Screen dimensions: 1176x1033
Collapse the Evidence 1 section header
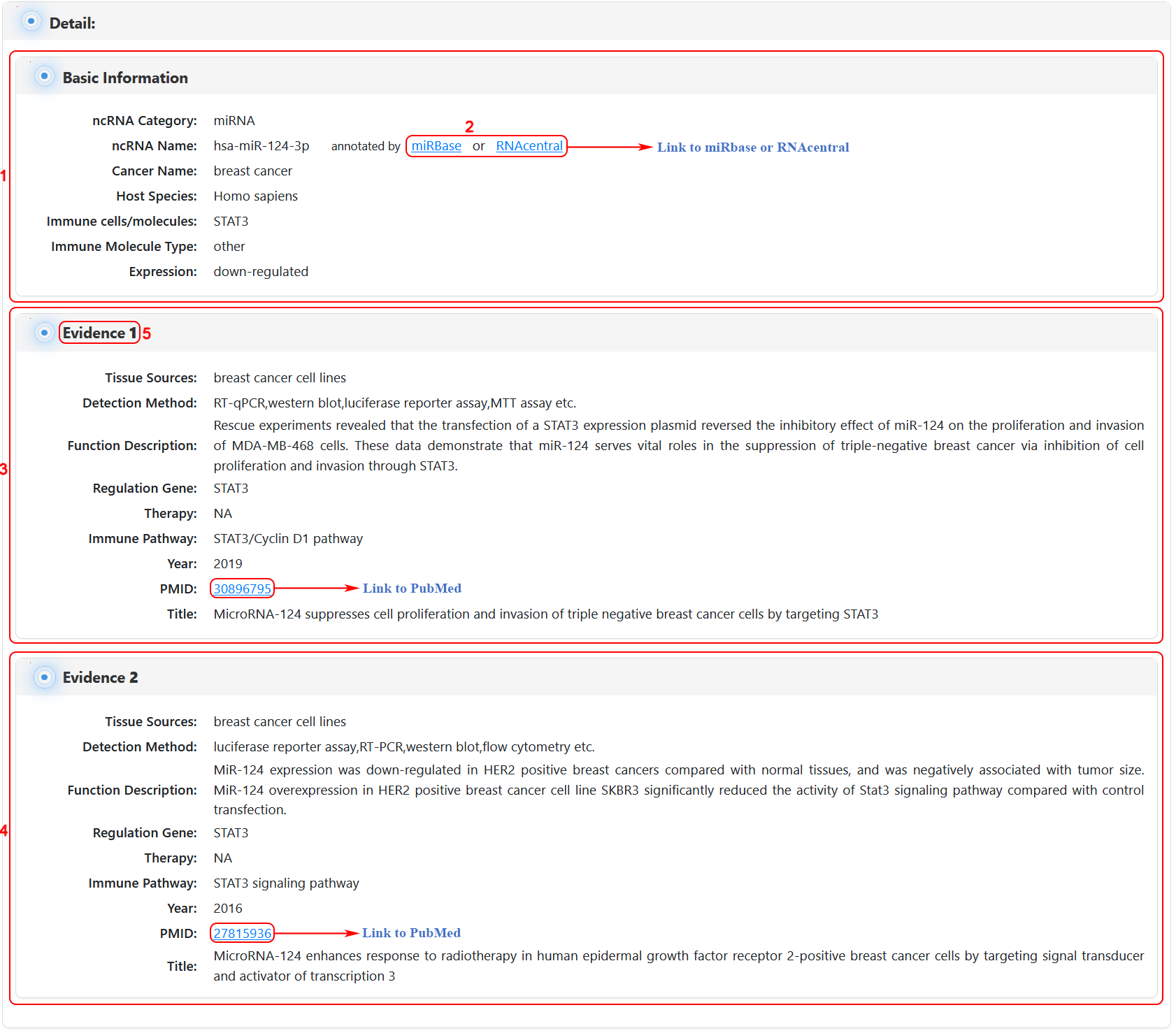tap(99, 333)
